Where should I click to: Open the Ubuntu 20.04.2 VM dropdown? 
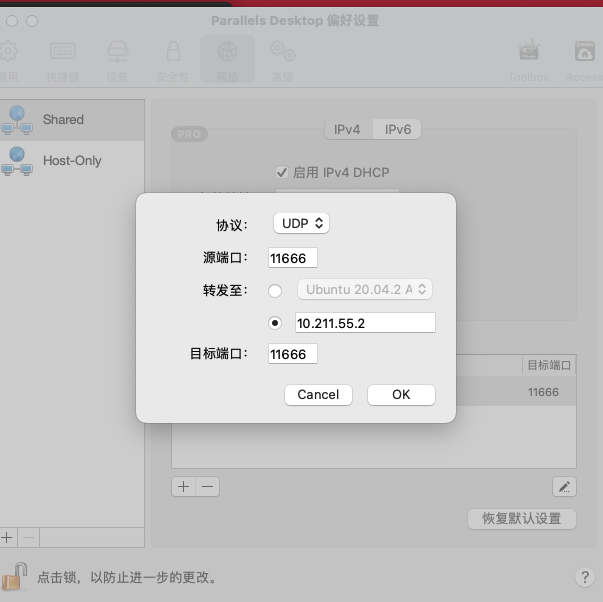click(365, 289)
